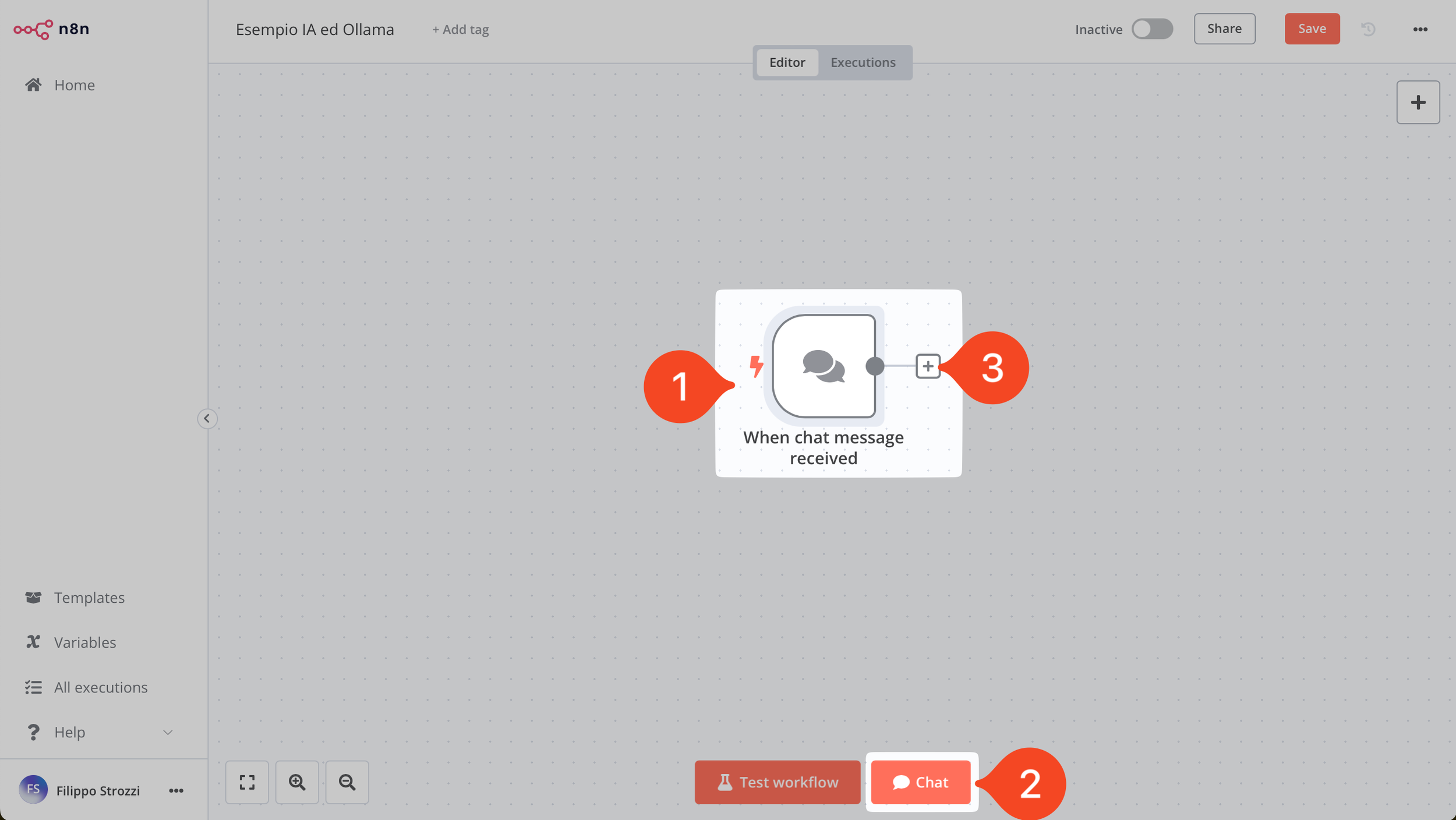Collapse the left sidebar
The width and height of the screenshot is (1456, 820).
[x=207, y=418]
